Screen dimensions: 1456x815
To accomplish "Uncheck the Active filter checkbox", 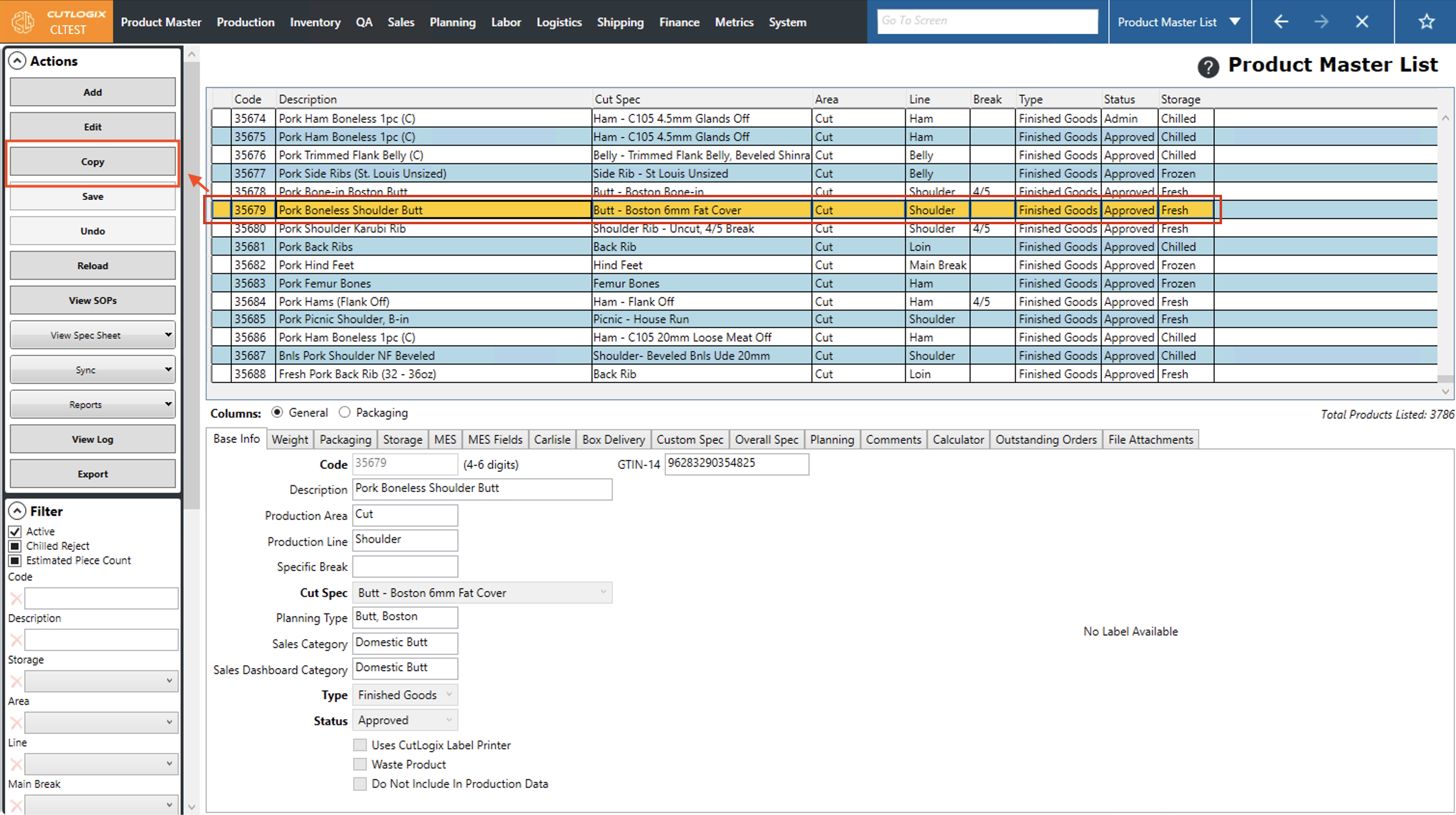I will (x=15, y=532).
